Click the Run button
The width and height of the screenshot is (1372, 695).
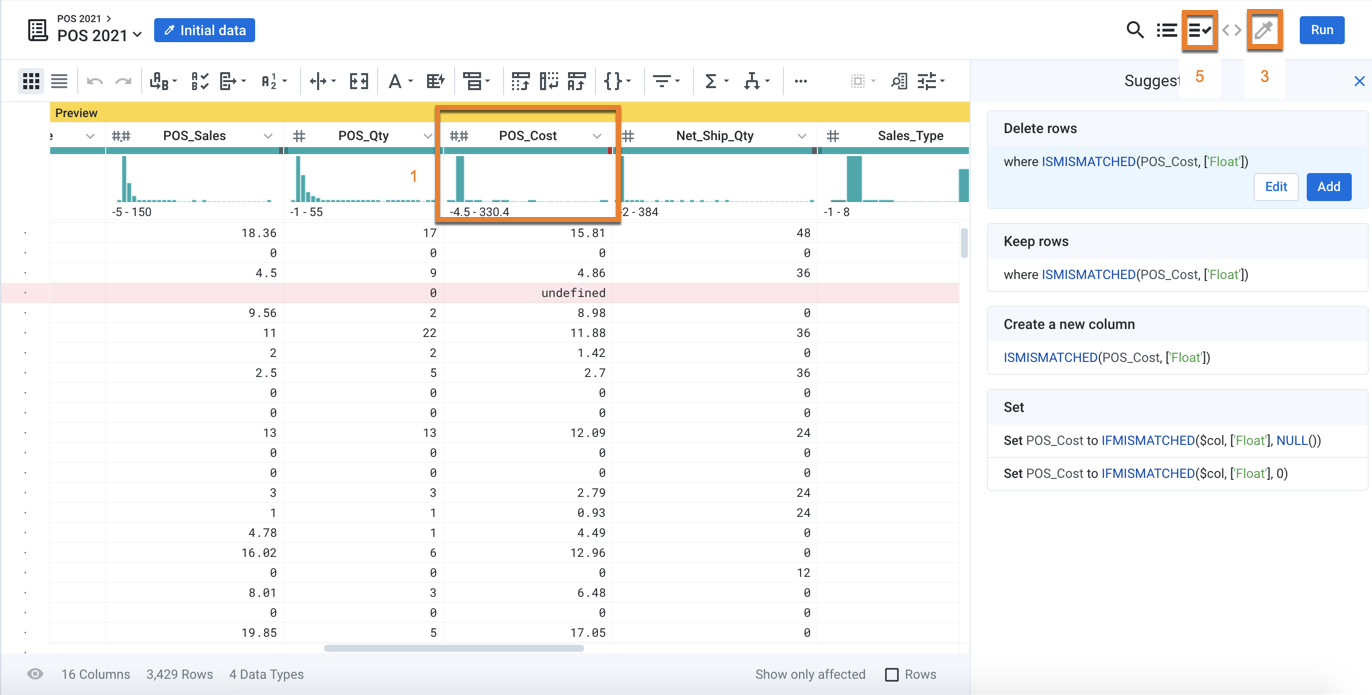tap(1322, 30)
